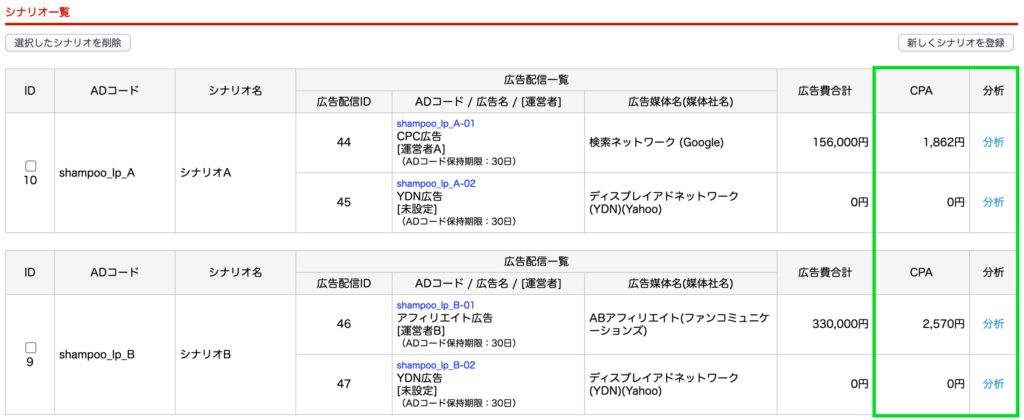1024x420 pixels.
Task: Click the 1,862円 CPA value
Action: click(x=941, y=142)
